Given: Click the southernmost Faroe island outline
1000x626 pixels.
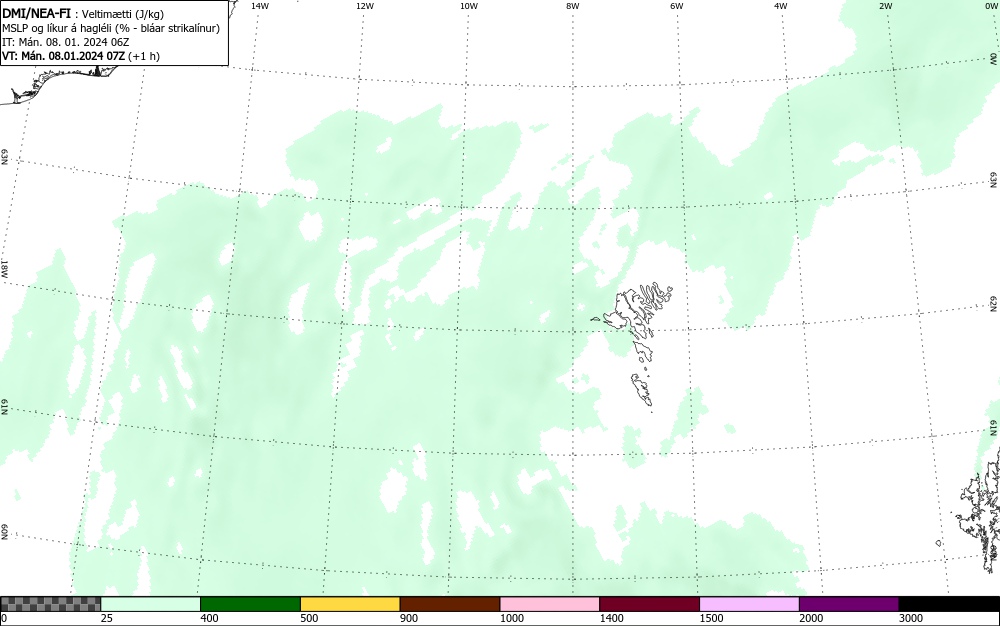Looking at the screenshot, I should (x=642, y=389).
